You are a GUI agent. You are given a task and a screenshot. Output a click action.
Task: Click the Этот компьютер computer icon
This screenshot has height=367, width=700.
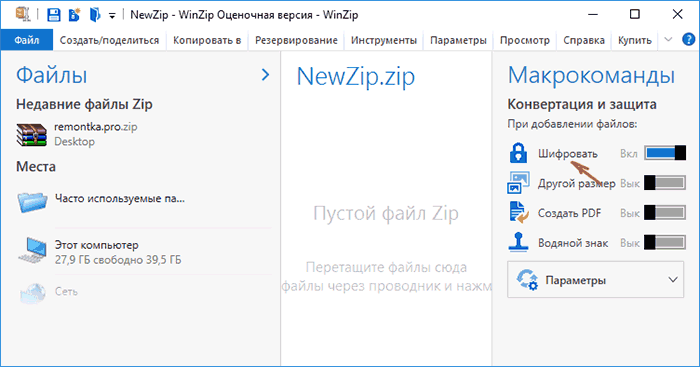pos(32,250)
